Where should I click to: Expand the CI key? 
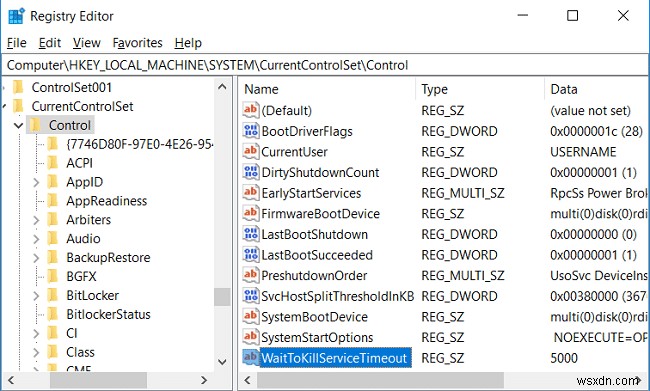36,333
